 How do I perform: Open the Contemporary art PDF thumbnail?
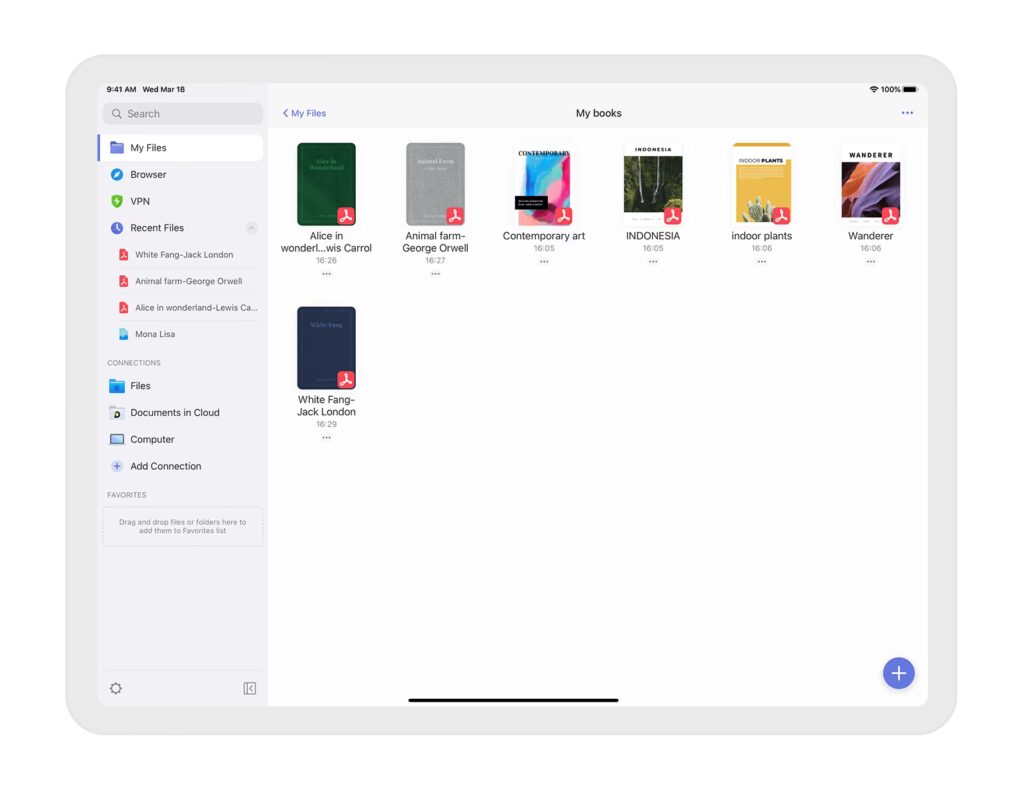pos(543,184)
